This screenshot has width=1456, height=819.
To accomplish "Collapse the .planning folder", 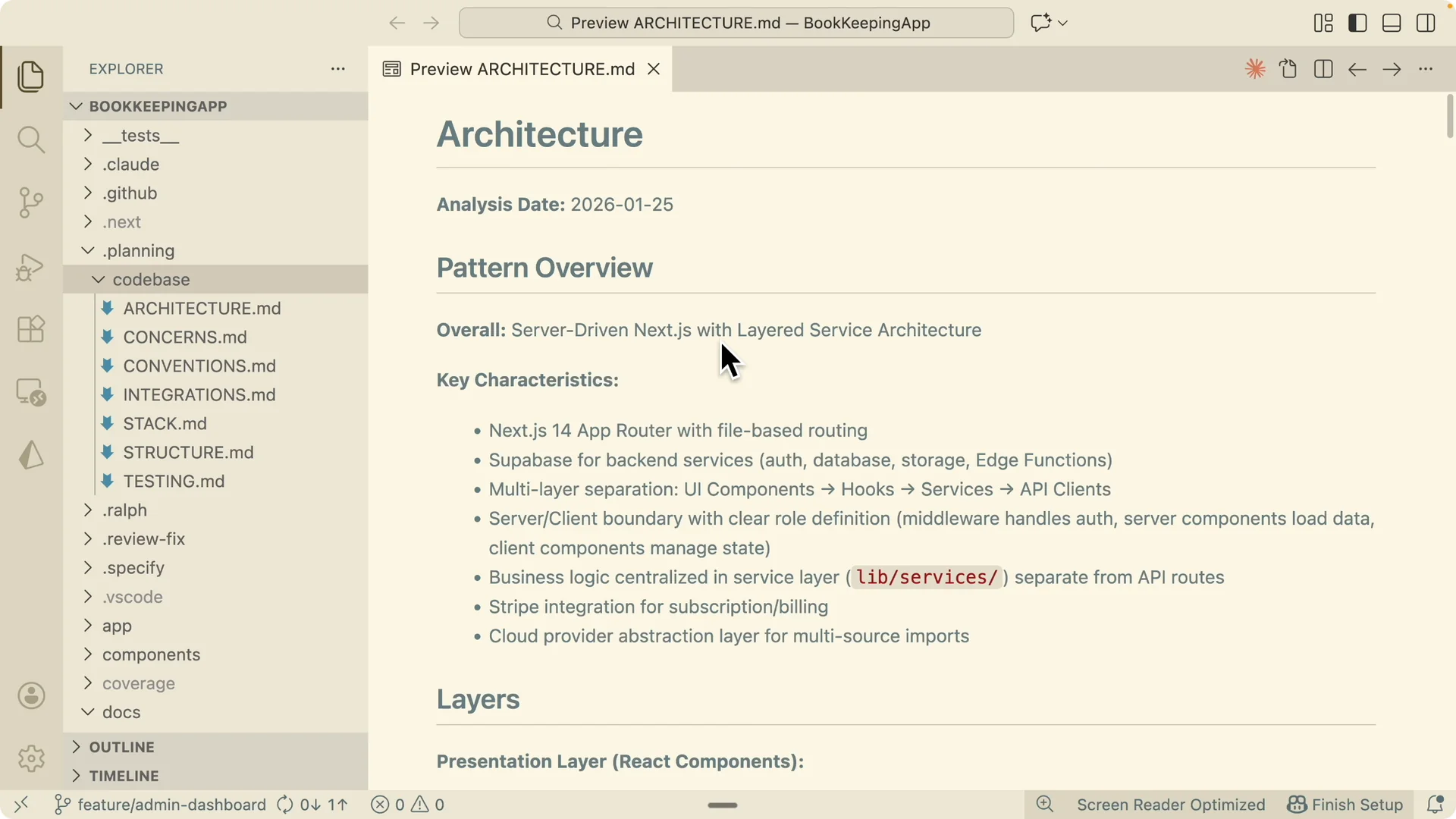I will click(x=215, y=251).
